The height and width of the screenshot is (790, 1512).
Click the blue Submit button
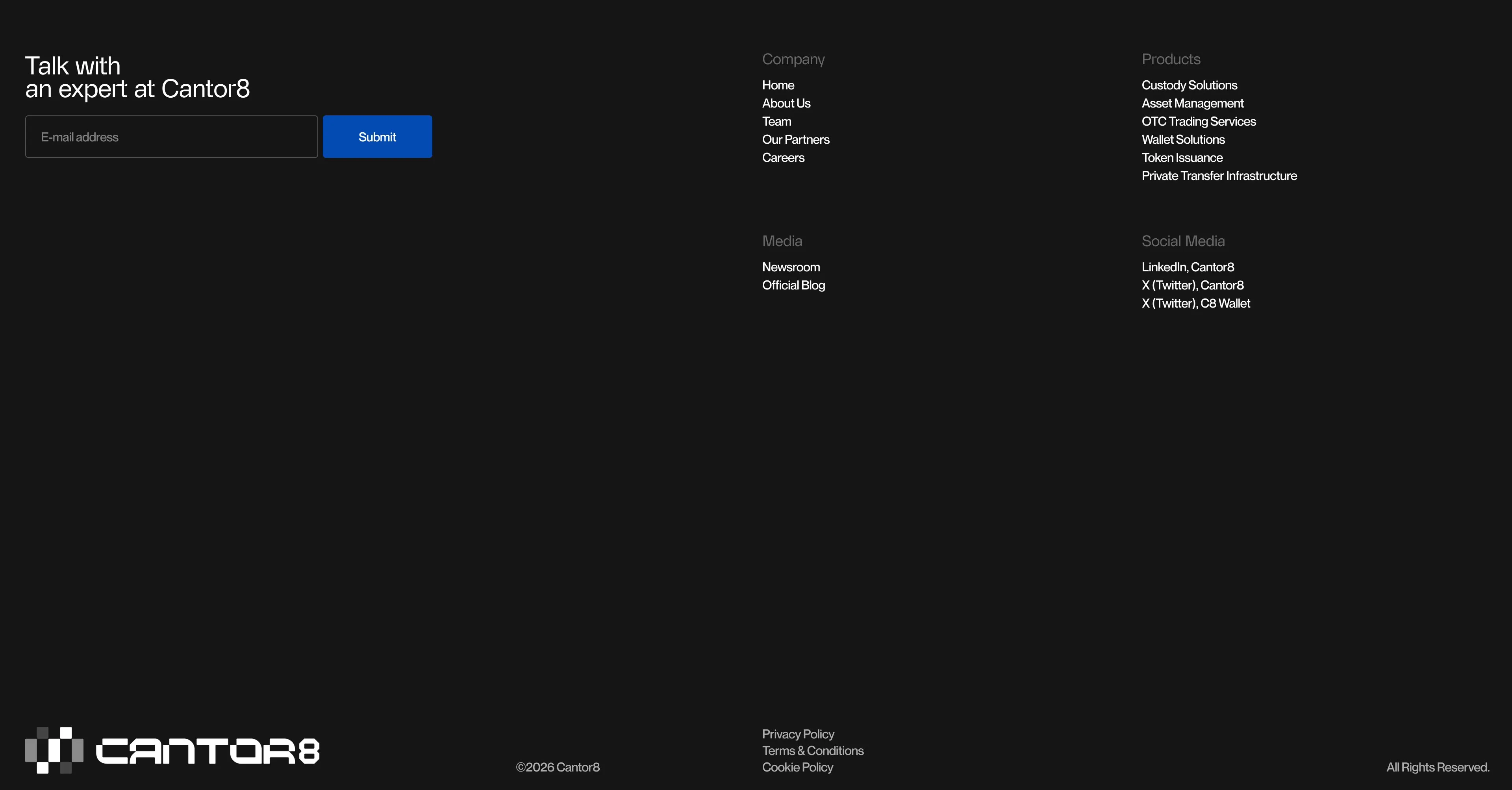tap(378, 137)
